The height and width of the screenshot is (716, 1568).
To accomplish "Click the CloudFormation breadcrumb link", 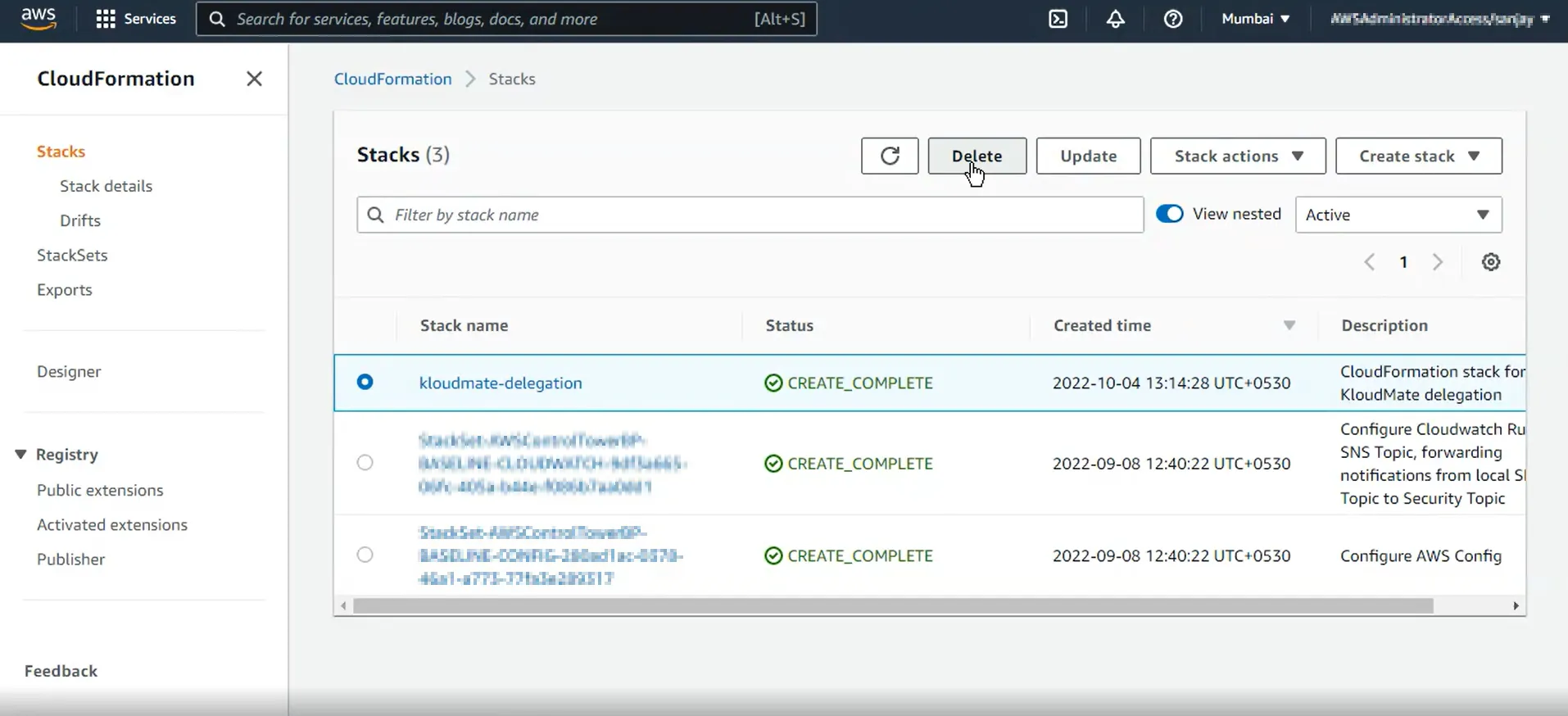I will pos(392,79).
